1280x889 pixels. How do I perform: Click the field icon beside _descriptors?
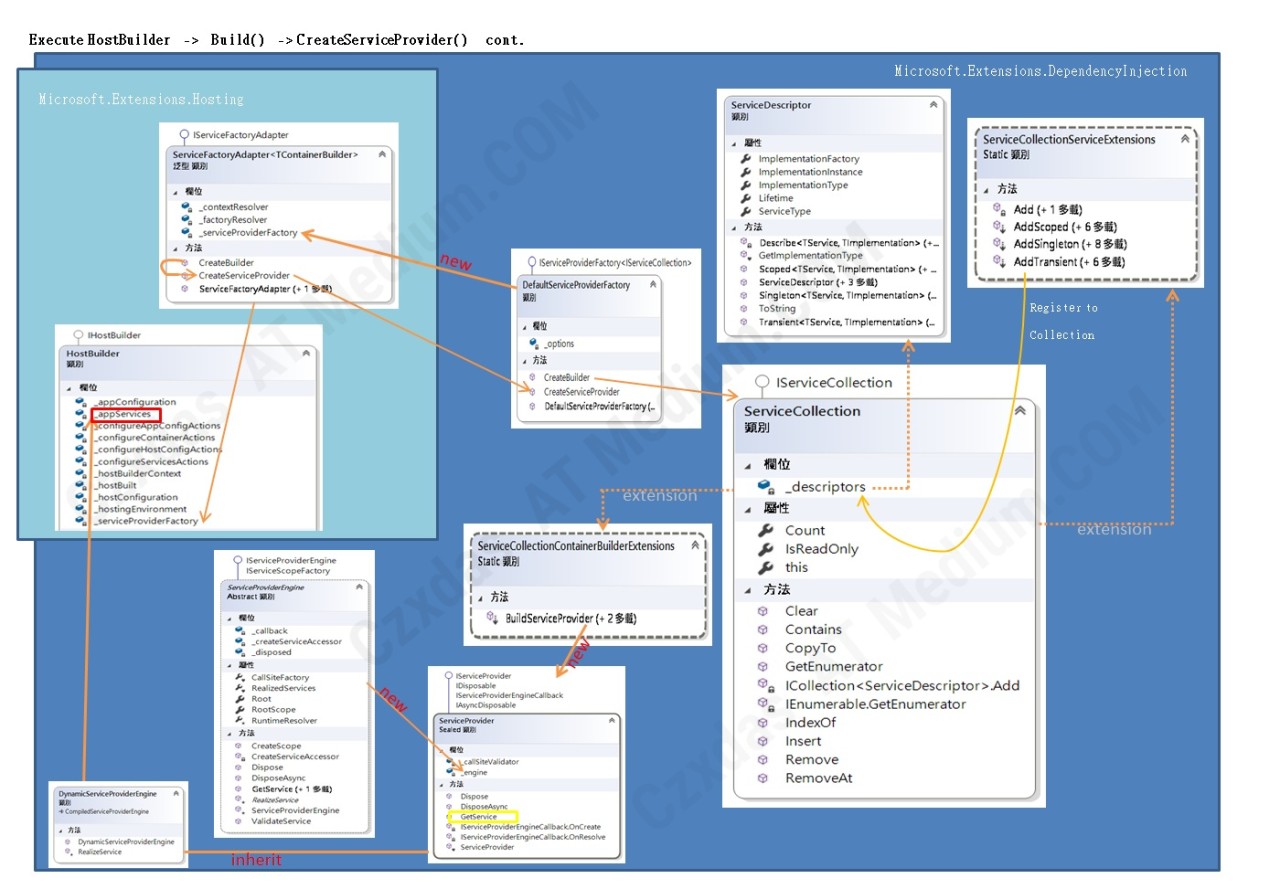[x=766, y=487]
